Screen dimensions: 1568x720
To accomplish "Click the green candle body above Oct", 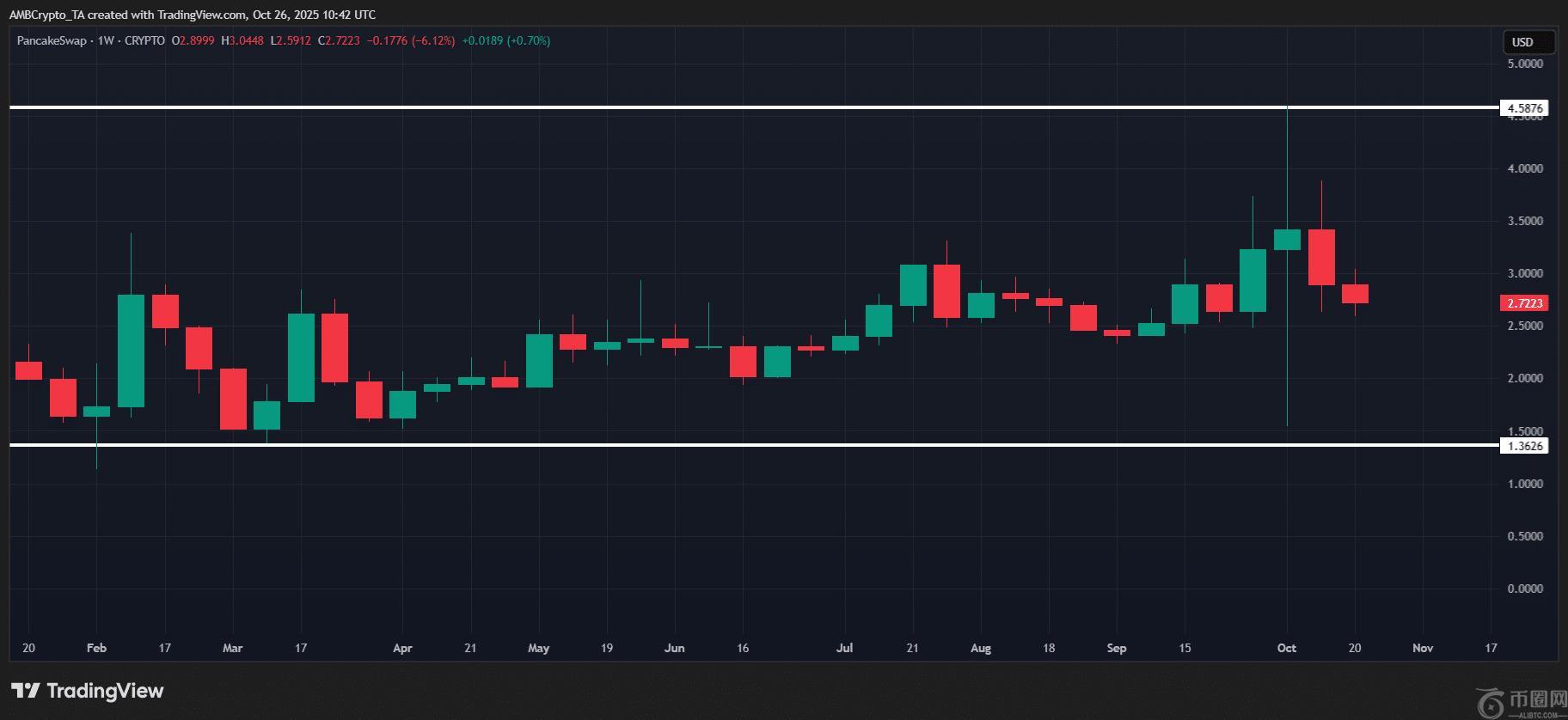I will (1287, 240).
